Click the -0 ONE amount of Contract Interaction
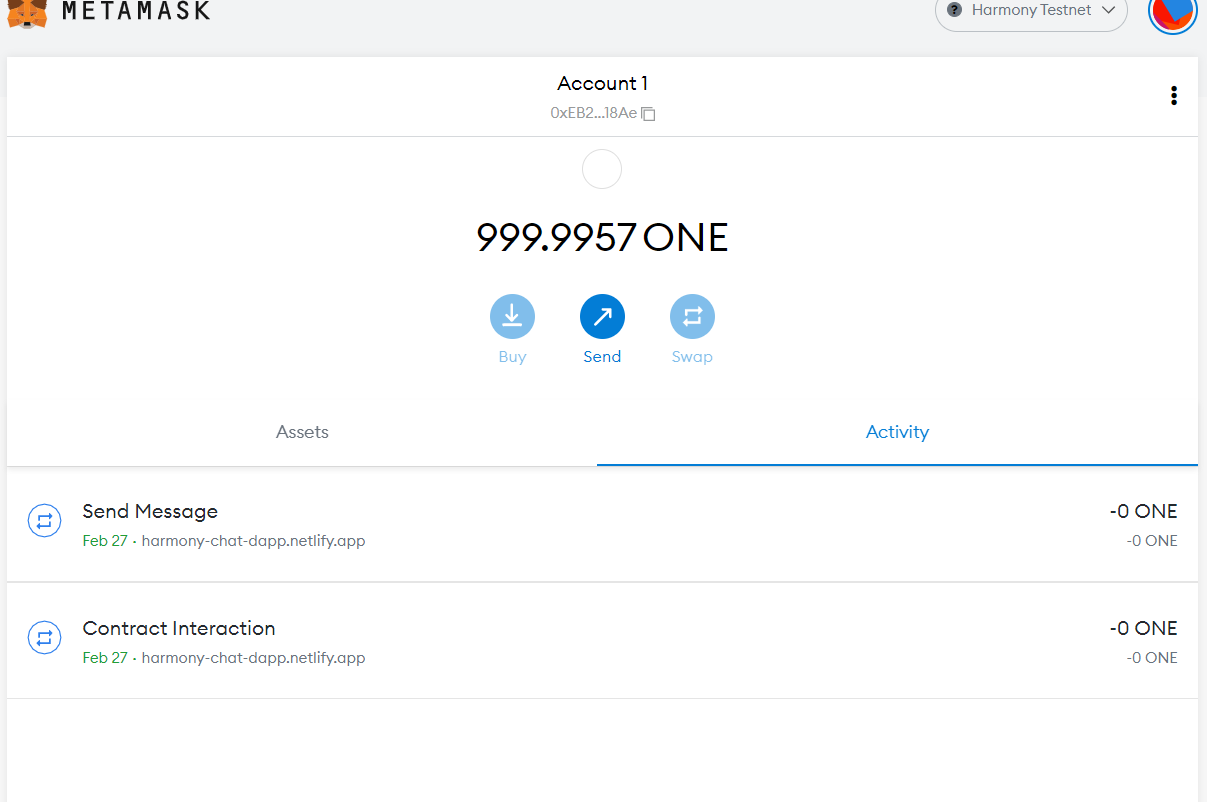The height and width of the screenshot is (802, 1207). tap(1143, 628)
